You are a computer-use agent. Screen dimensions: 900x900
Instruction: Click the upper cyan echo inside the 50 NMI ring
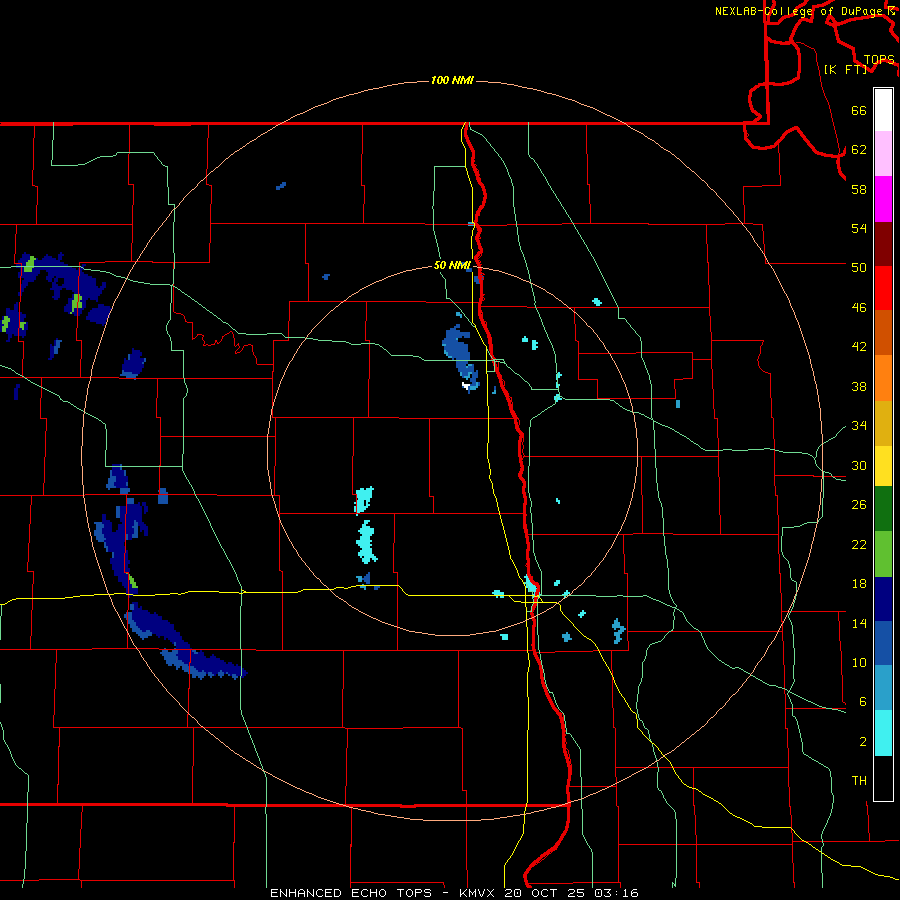pyautogui.click(x=364, y=499)
